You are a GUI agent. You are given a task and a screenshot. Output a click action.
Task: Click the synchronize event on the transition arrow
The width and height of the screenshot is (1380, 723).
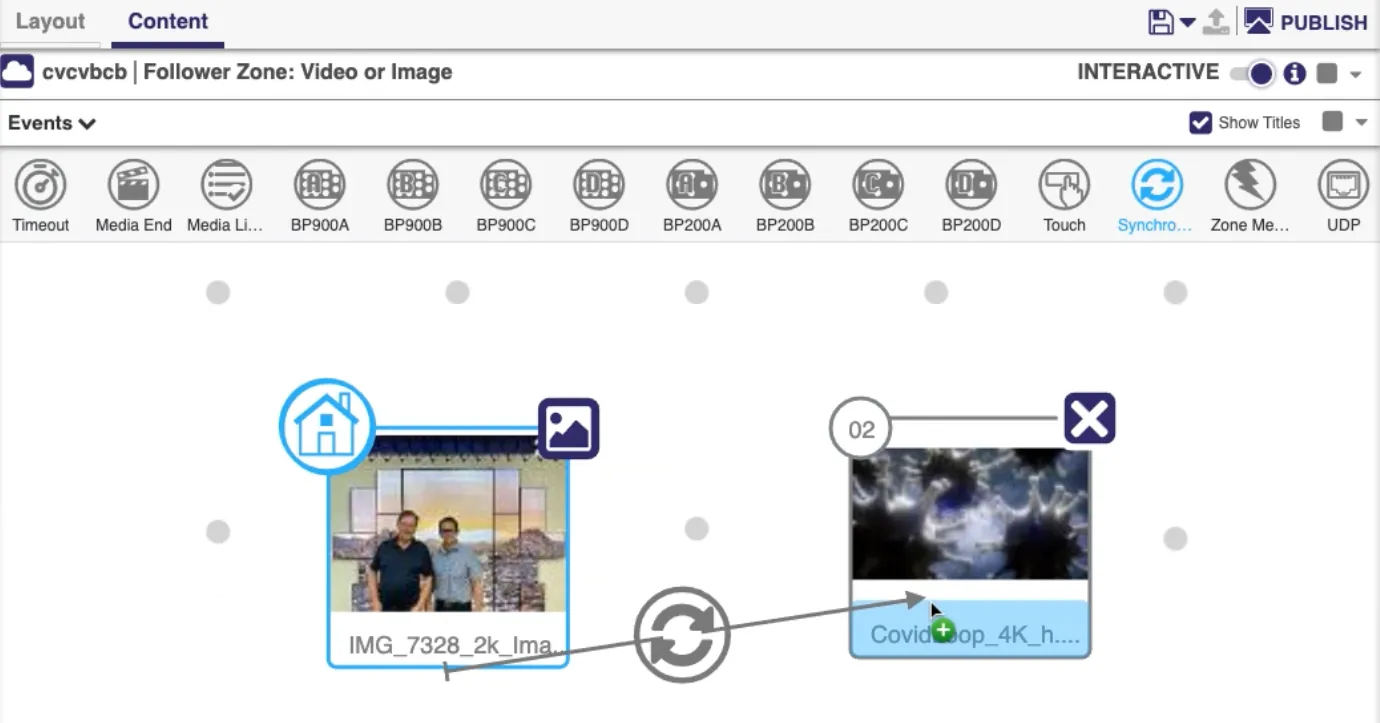pos(682,635)
